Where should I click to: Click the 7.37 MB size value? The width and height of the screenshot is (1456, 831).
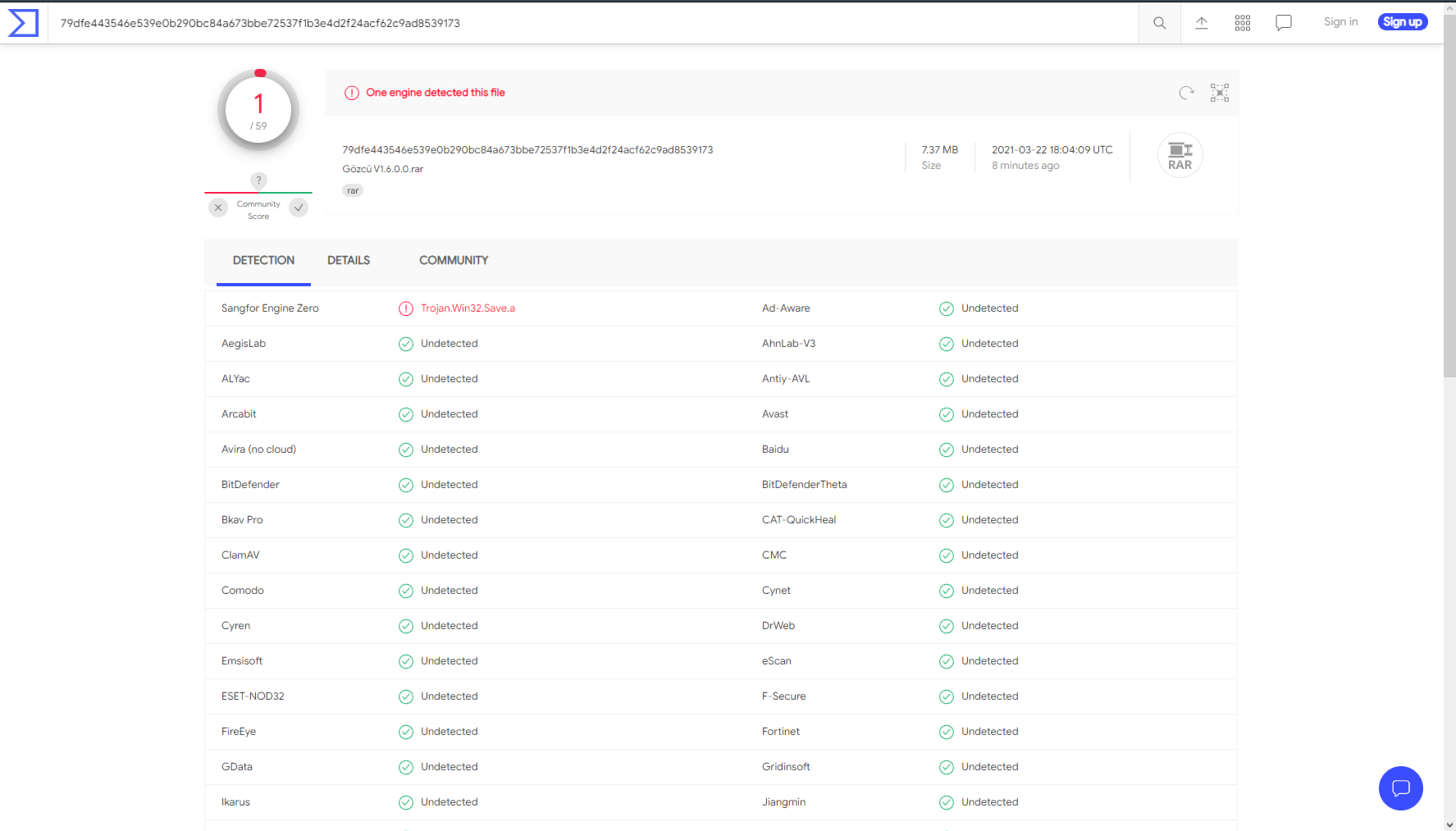click(x=940, y=150)
